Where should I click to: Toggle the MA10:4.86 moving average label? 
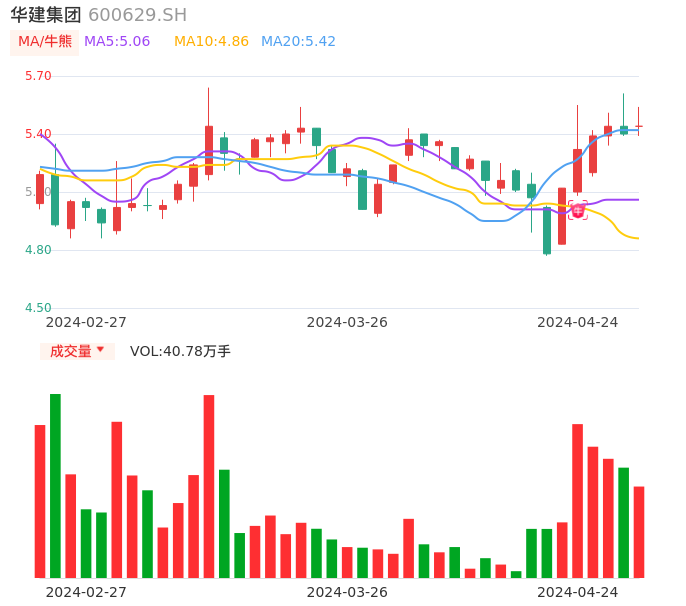(211, 42)
